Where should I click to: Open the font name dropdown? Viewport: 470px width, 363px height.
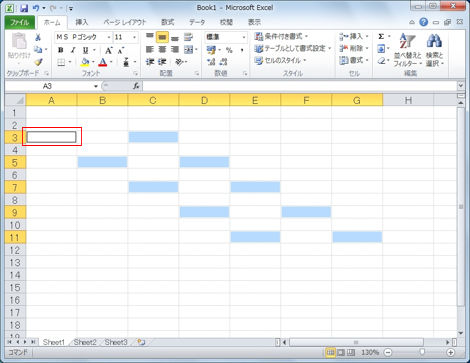point(109,37)
